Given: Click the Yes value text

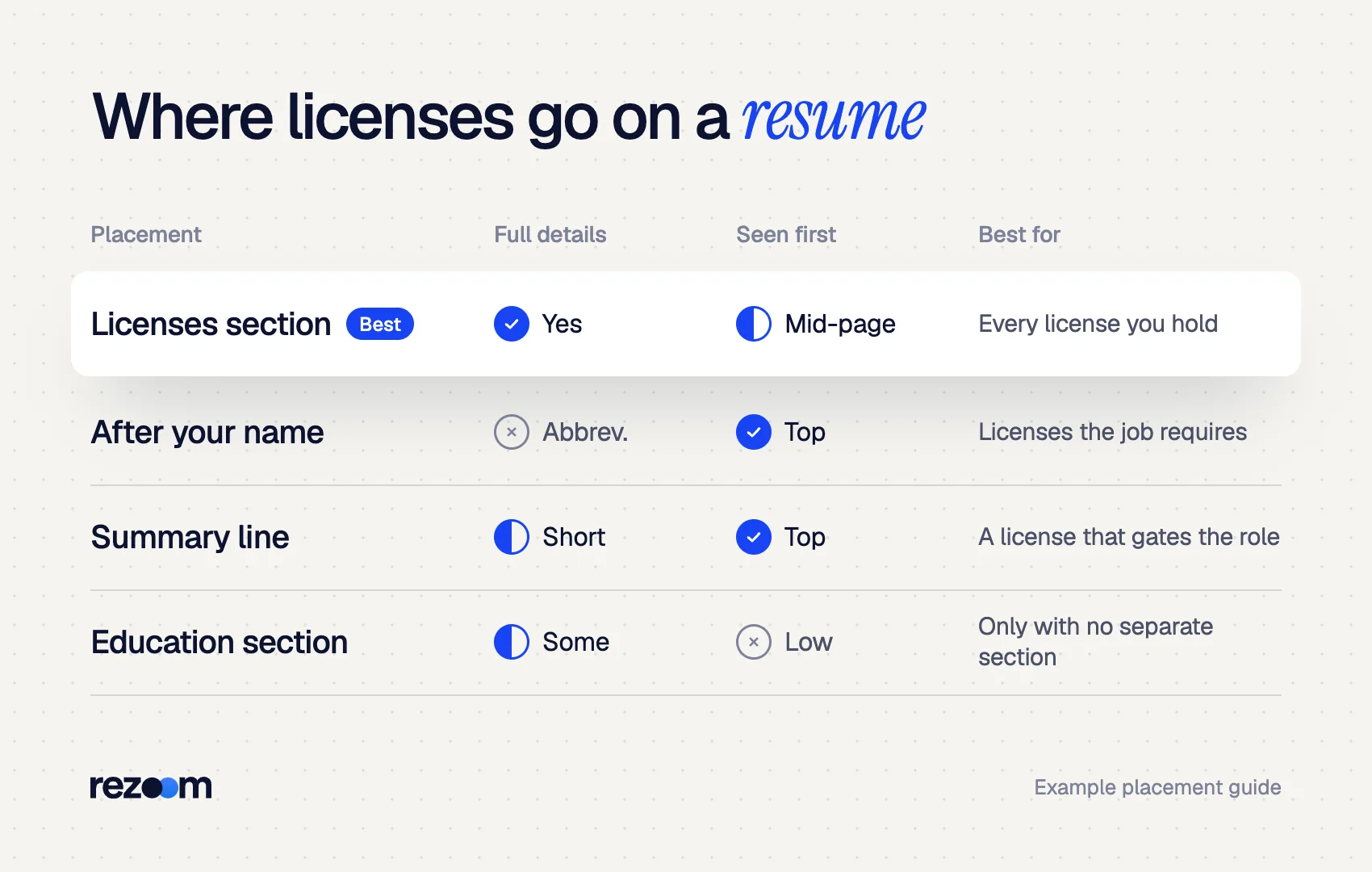Looking at the screenshot, I should pyautogui.click(x=562, y=324).
